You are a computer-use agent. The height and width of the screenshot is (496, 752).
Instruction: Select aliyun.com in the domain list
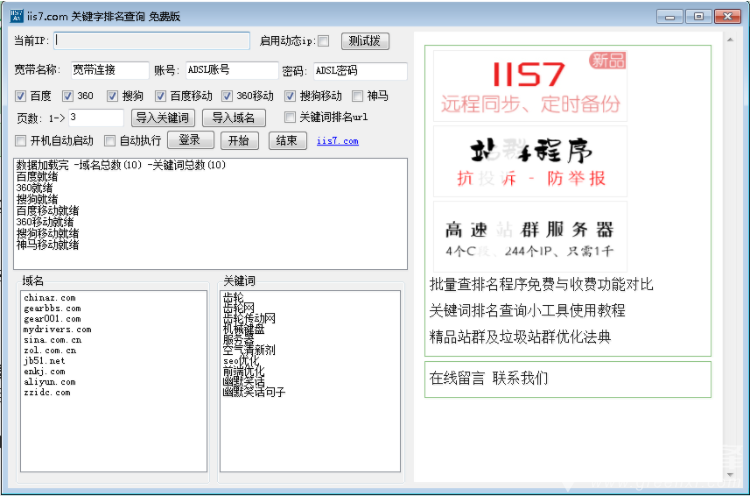click(49, 382)
